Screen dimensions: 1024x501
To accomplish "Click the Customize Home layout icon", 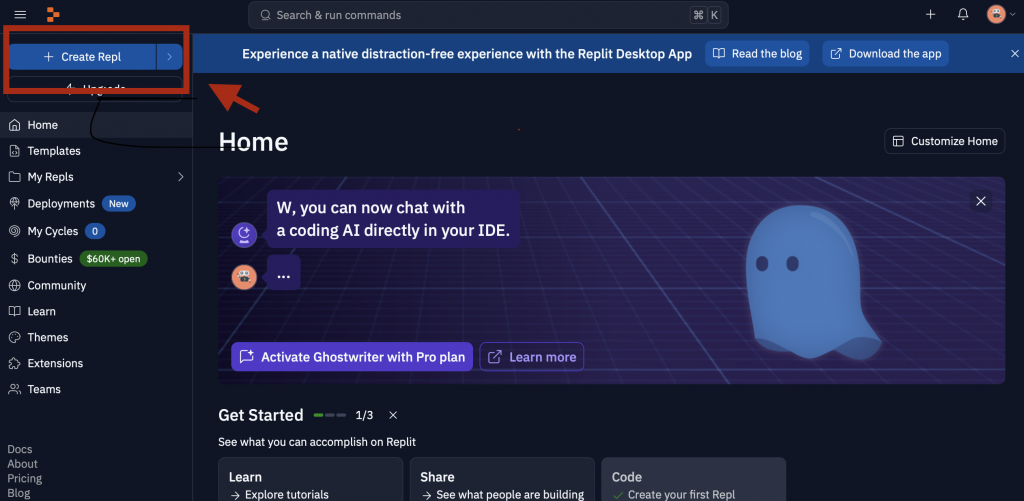I will click(x=899, y=141).
